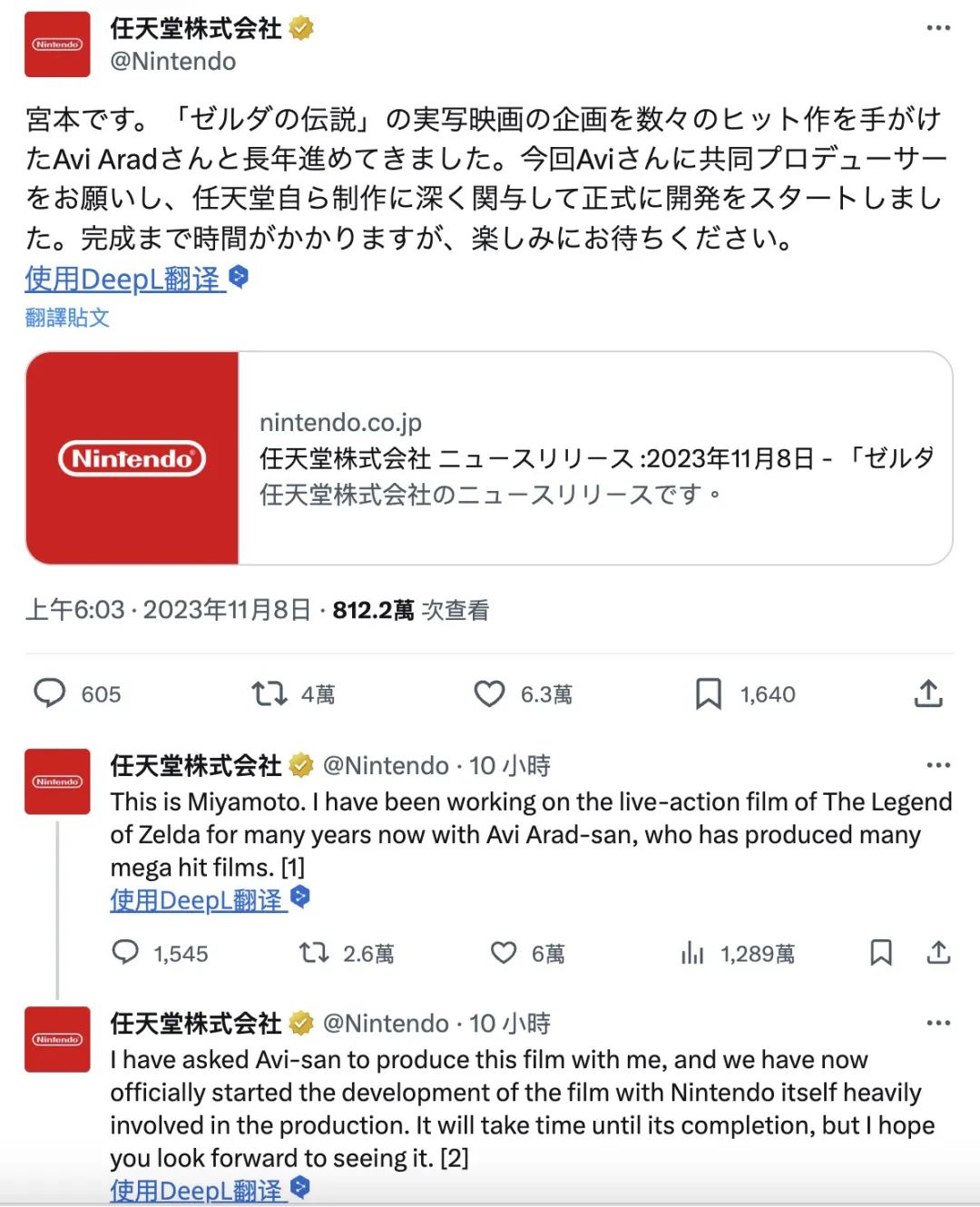980x1207 pixels.
Task: Retweet the main Nintendo post
Action: 269,694
